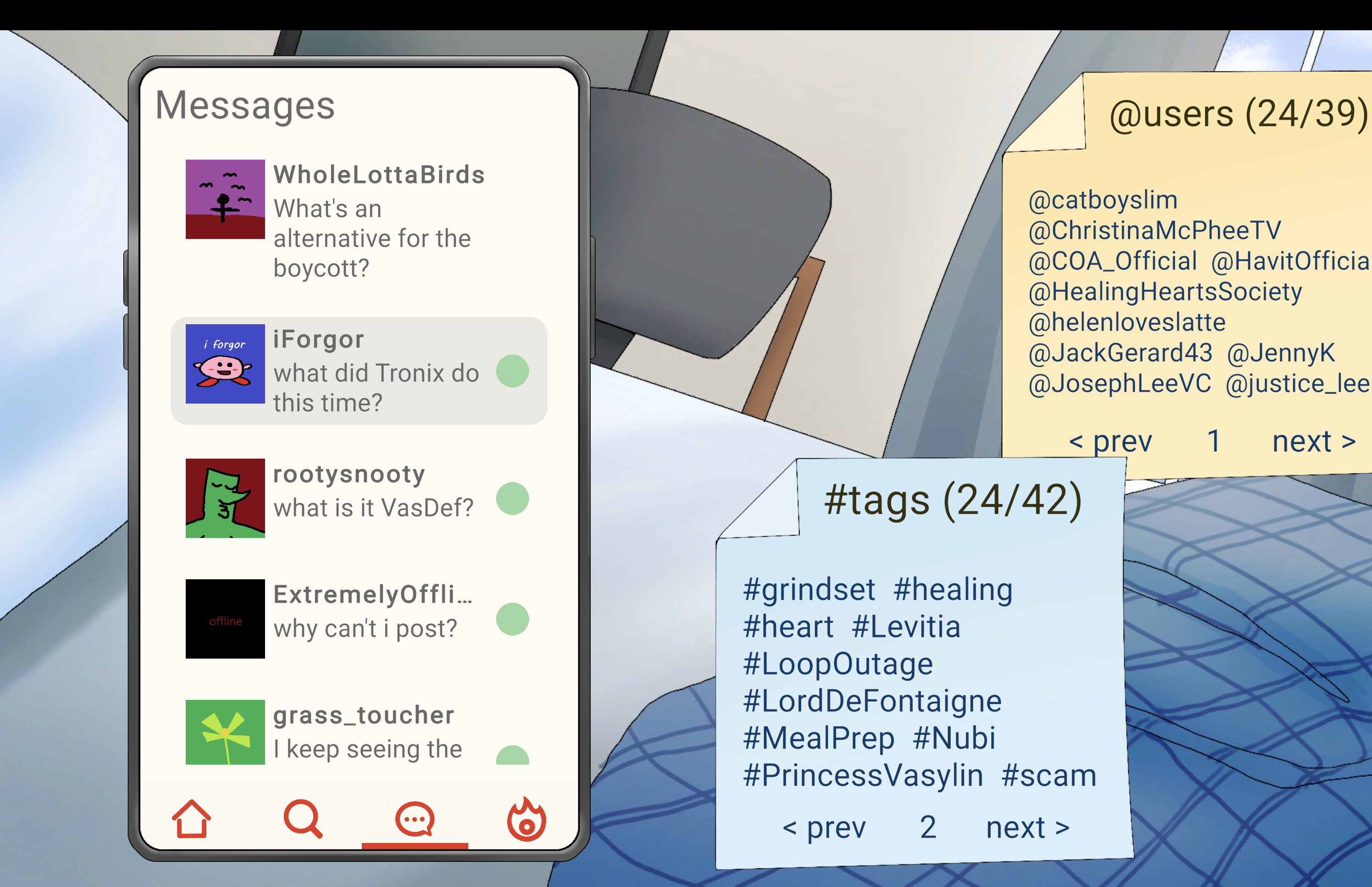The height and width of the screenshot is (887, 1372).
Task: Click unread dot on rootysnooty message
Action: click(x=512, y=498)
